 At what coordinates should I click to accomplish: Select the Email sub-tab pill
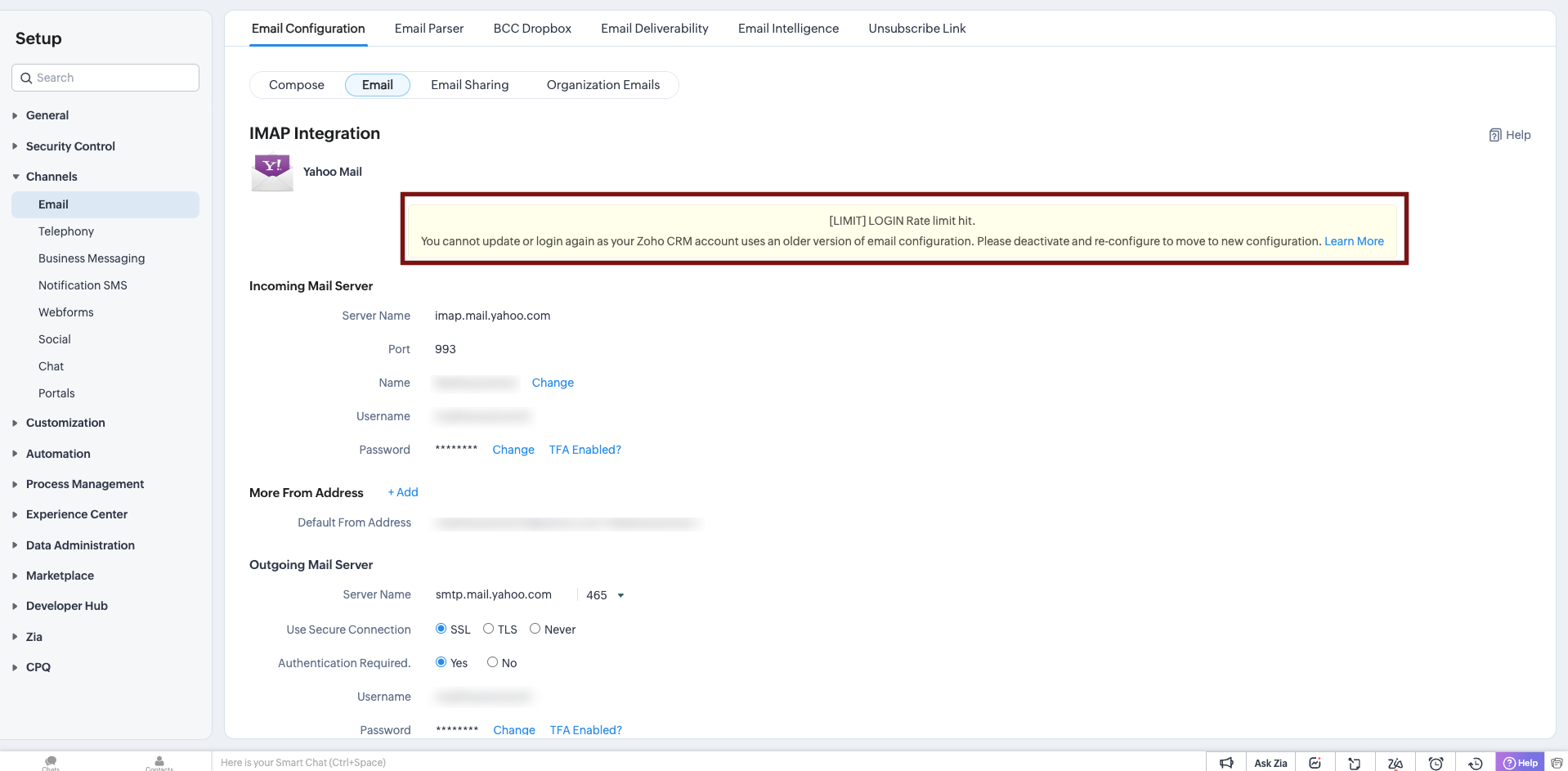(378, 85)
